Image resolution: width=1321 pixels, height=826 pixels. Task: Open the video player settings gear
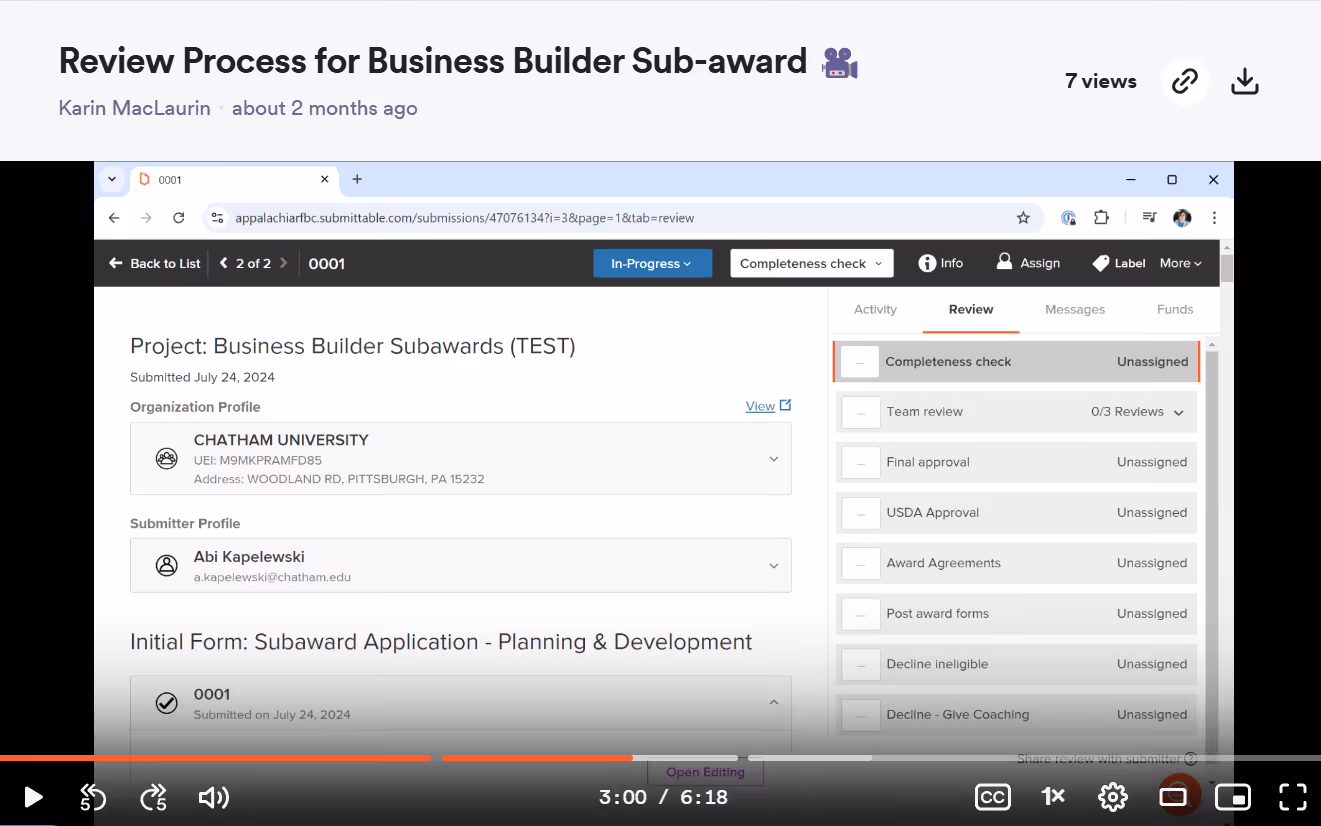[x=1112, y=797]
